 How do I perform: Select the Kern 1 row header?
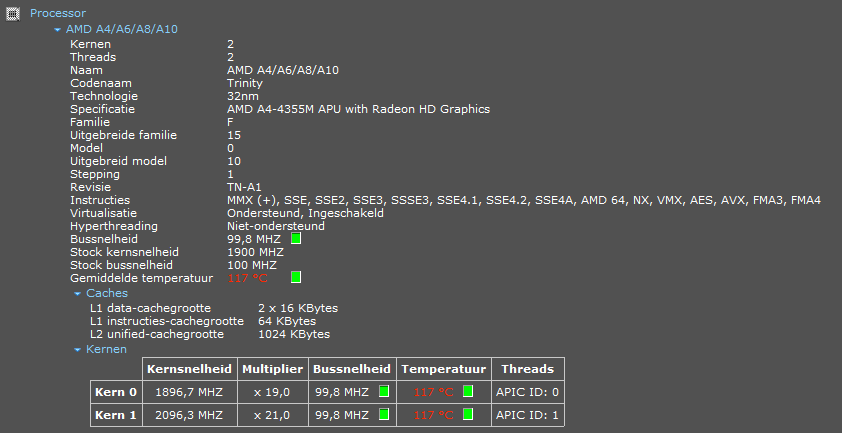116,415
